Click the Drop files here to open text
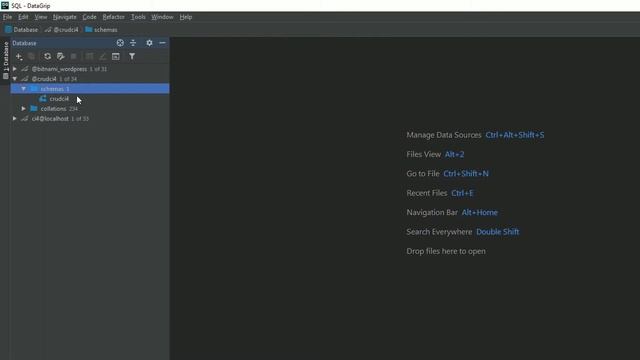Screen dimensions: 640x360 (x=446, y=251)
